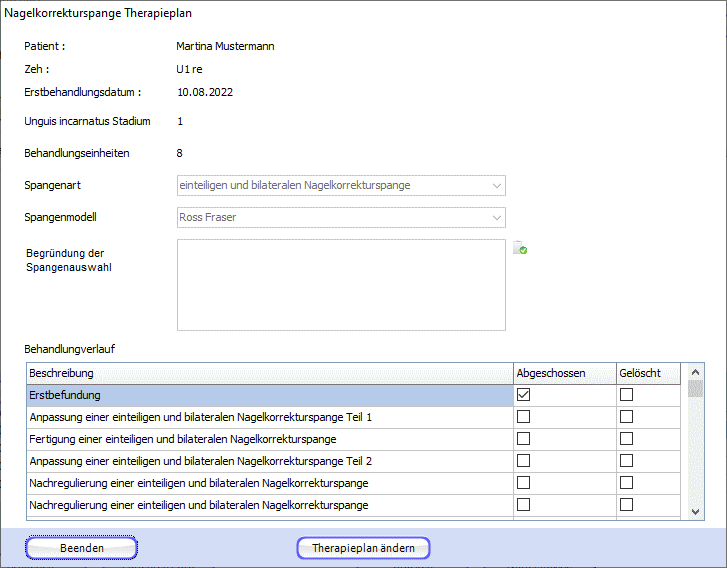The height and width of the screenshot is (568, 727).
Task: Mark Fertigung row as Abgeschossen
Action: tap(523, 439)
